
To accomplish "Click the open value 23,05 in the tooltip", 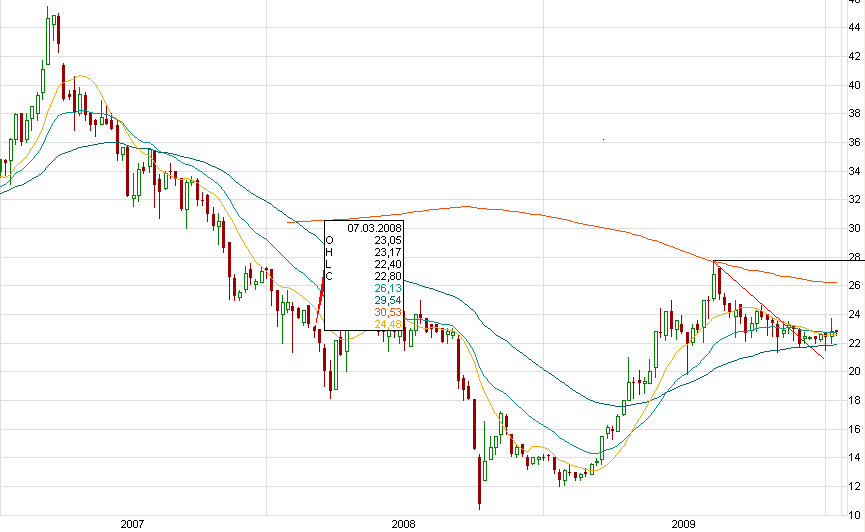I will click(388, 240).
